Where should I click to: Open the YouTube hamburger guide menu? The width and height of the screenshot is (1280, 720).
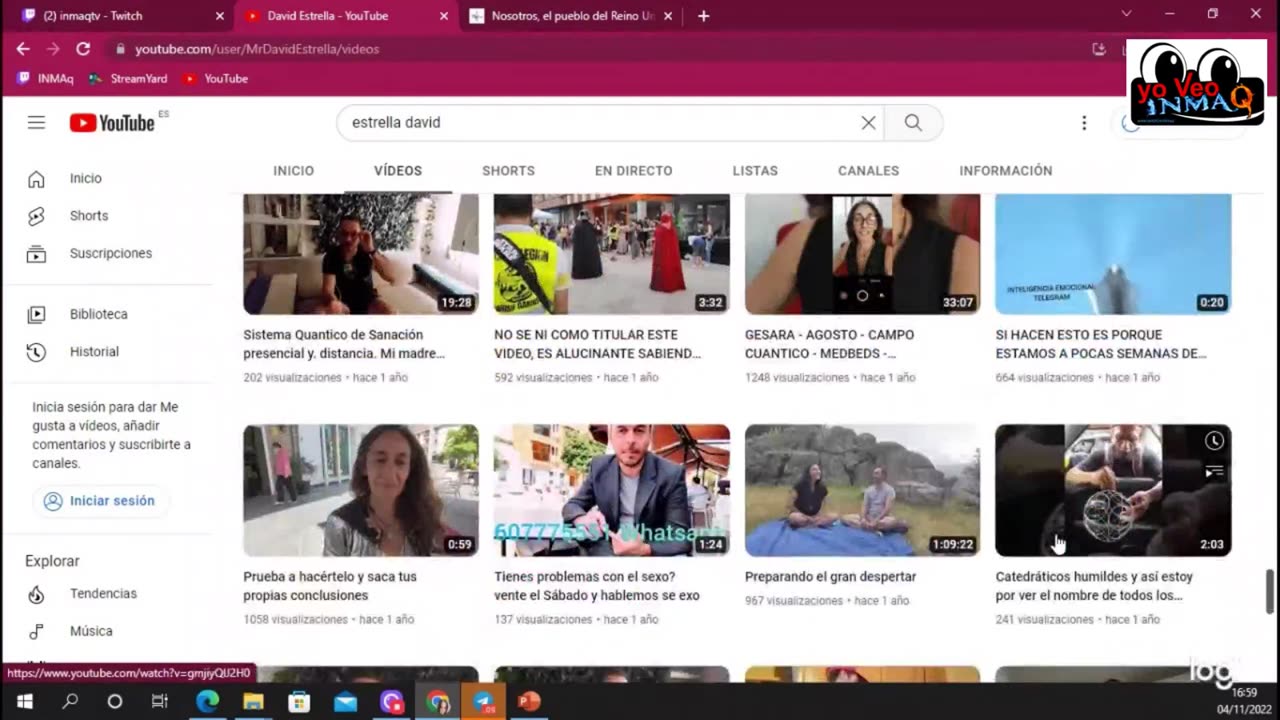[36, 122]
